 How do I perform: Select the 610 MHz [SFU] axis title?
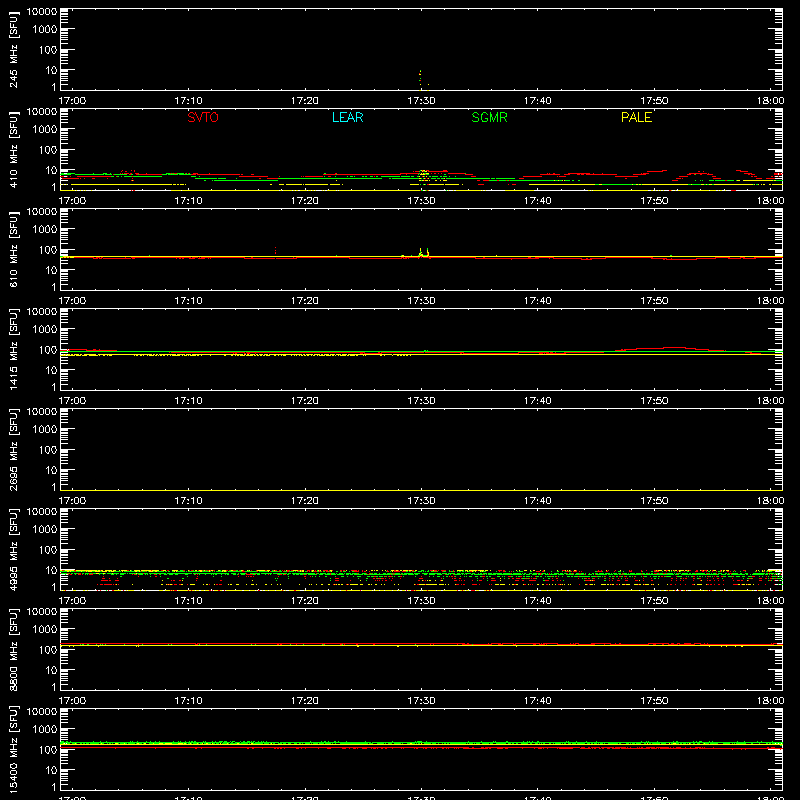[13, 249]
